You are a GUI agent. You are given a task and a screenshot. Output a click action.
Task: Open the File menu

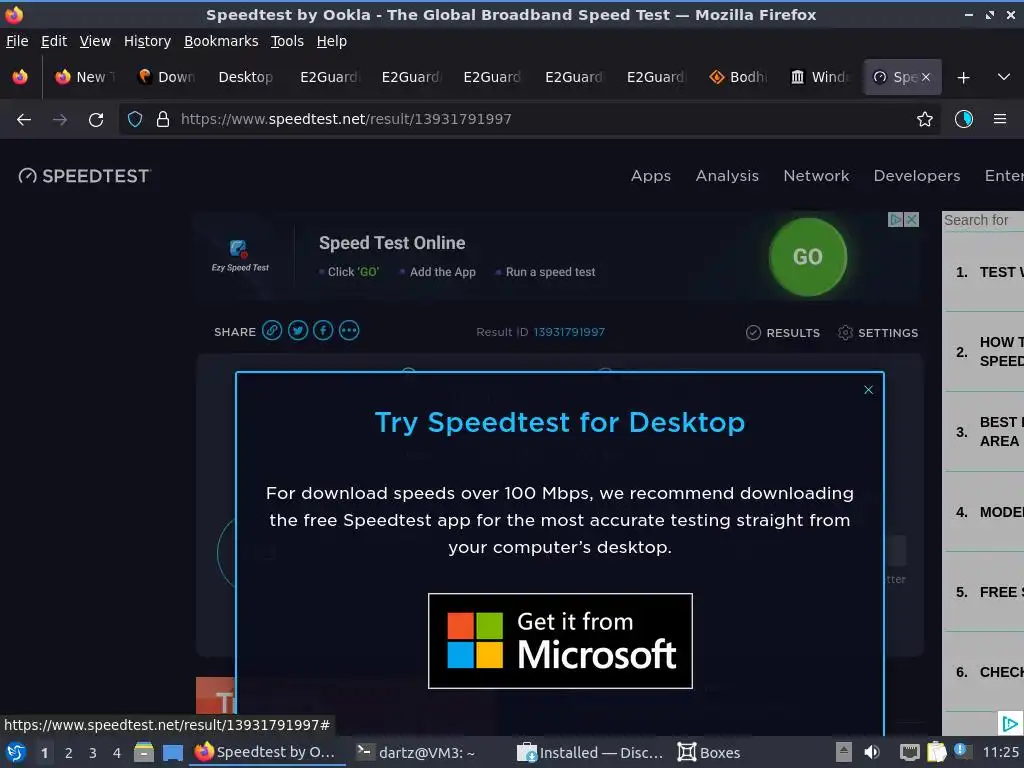[17, 41]
